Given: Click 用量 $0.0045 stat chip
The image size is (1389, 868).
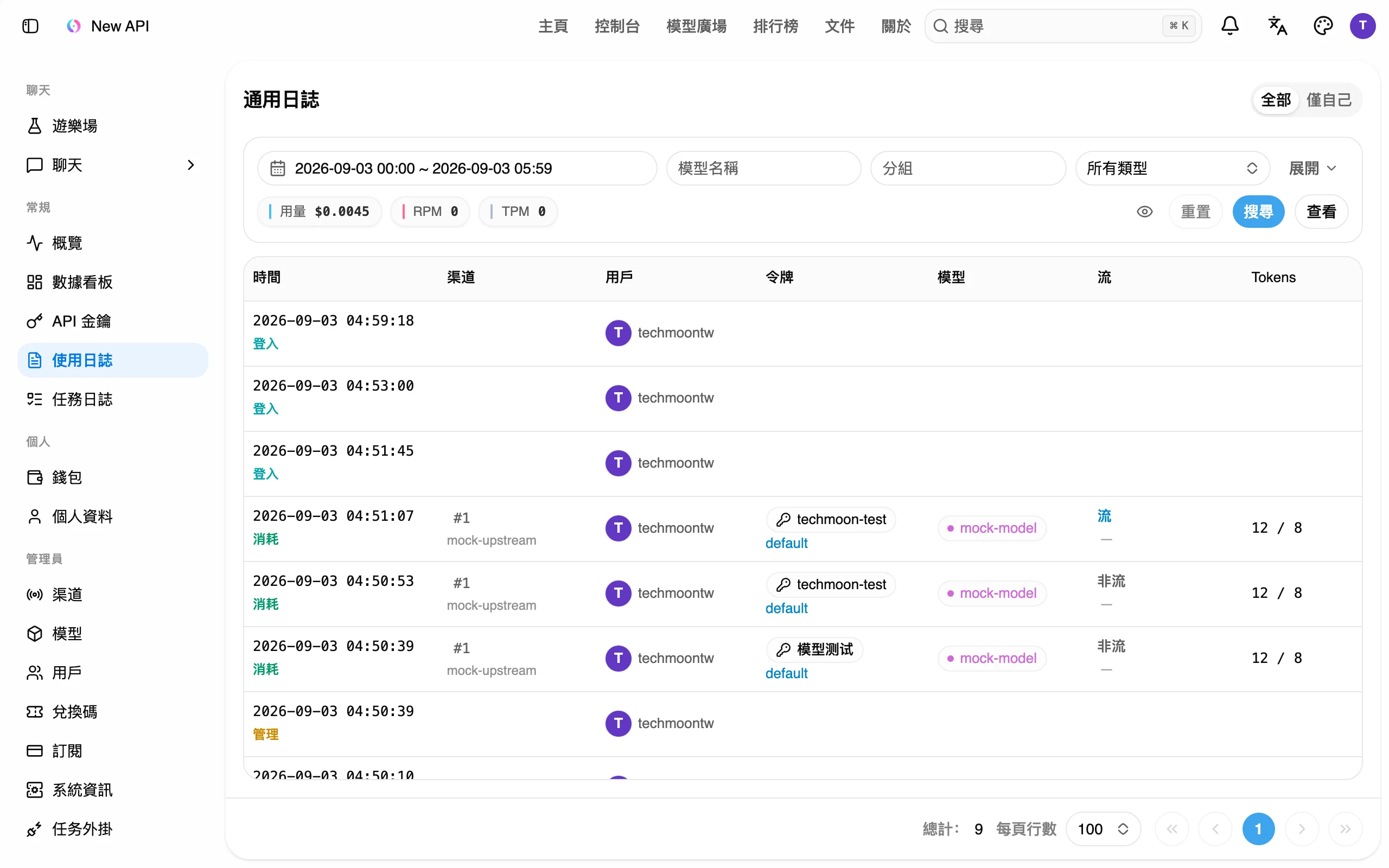Looking at the screenshot, I should [x=319, y=211].
